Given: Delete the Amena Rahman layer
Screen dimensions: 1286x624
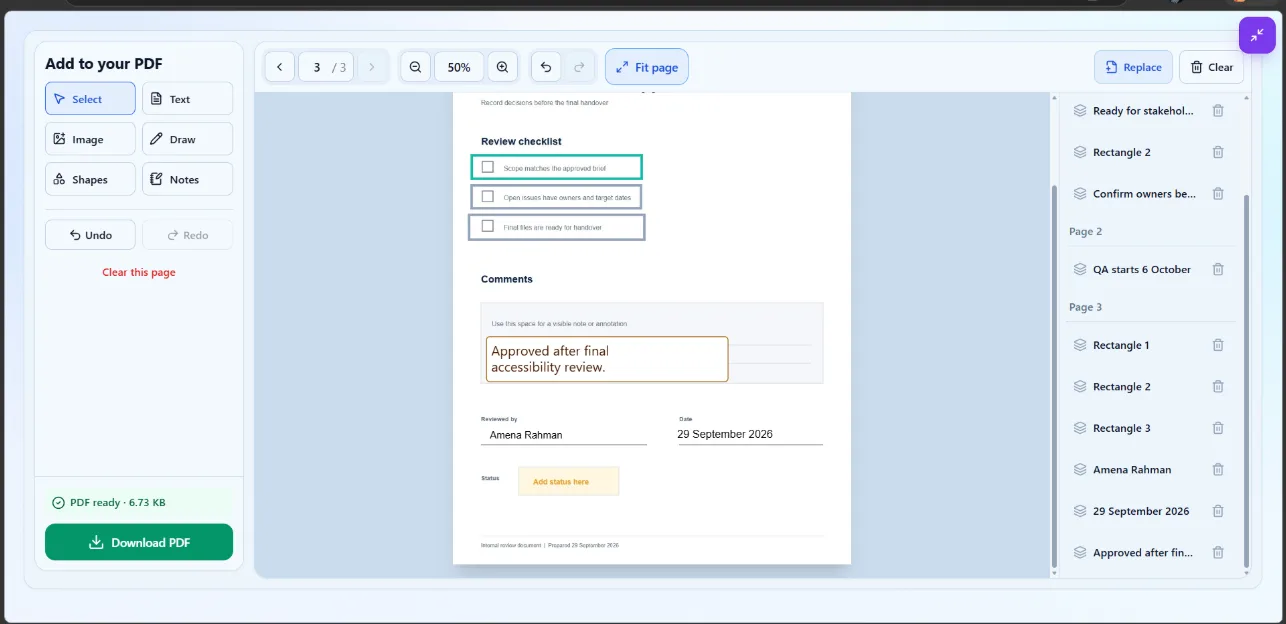Looking at the screenshot, I should tap(1218, 469).
